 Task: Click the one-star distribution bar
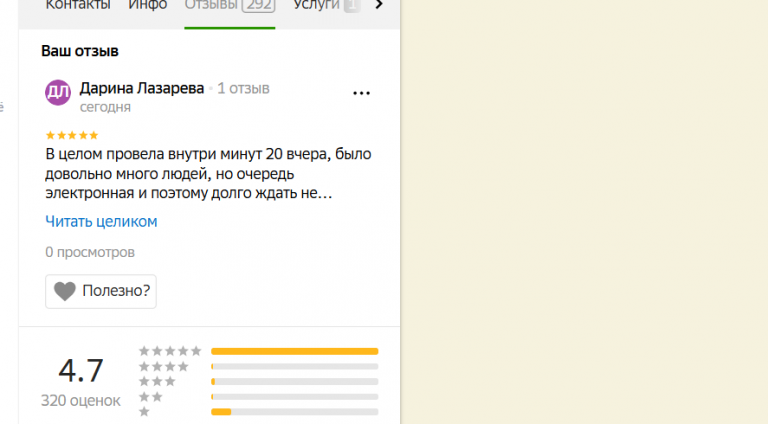[x=294, y=412]
